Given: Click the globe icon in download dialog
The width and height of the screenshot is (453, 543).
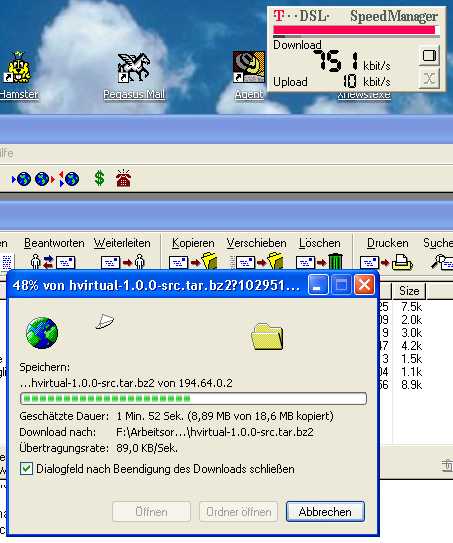Looking at the screenshot, I should coord(42,333).
